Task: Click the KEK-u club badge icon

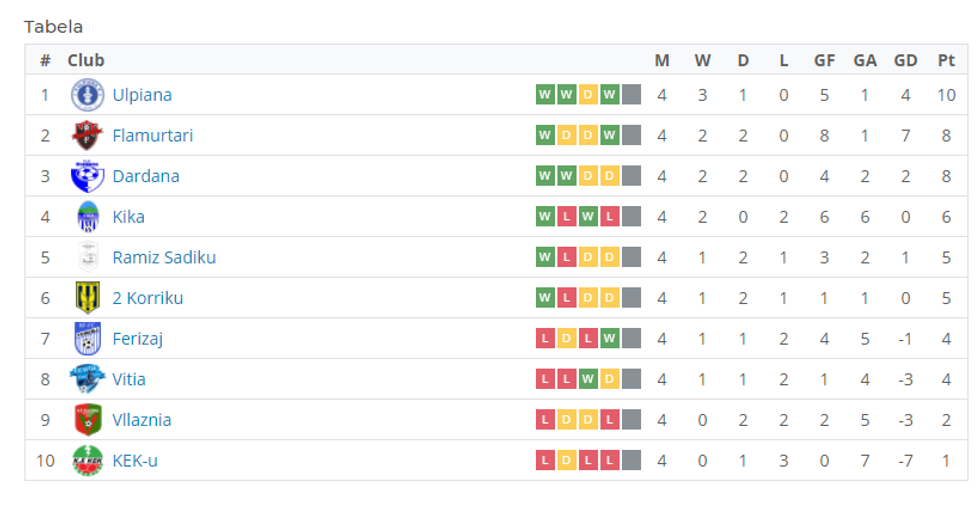Action: pos(87,461)
